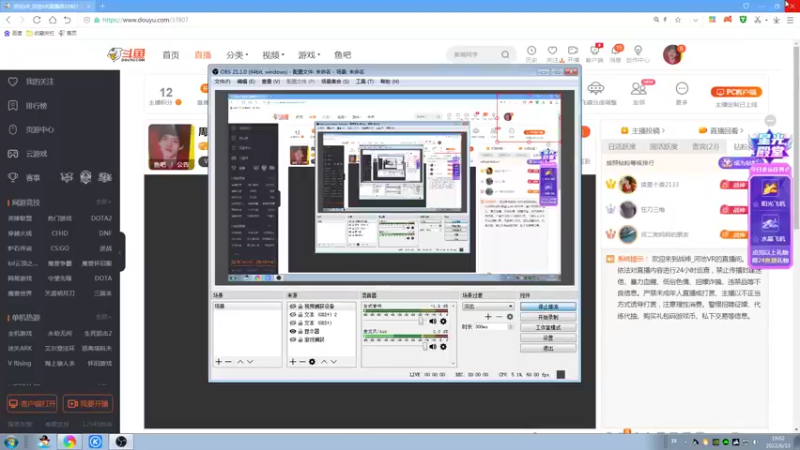Open OBS 设置 settings button
Image resolution: width=800 pixels, height=450 pixels.
click(548, 338)
